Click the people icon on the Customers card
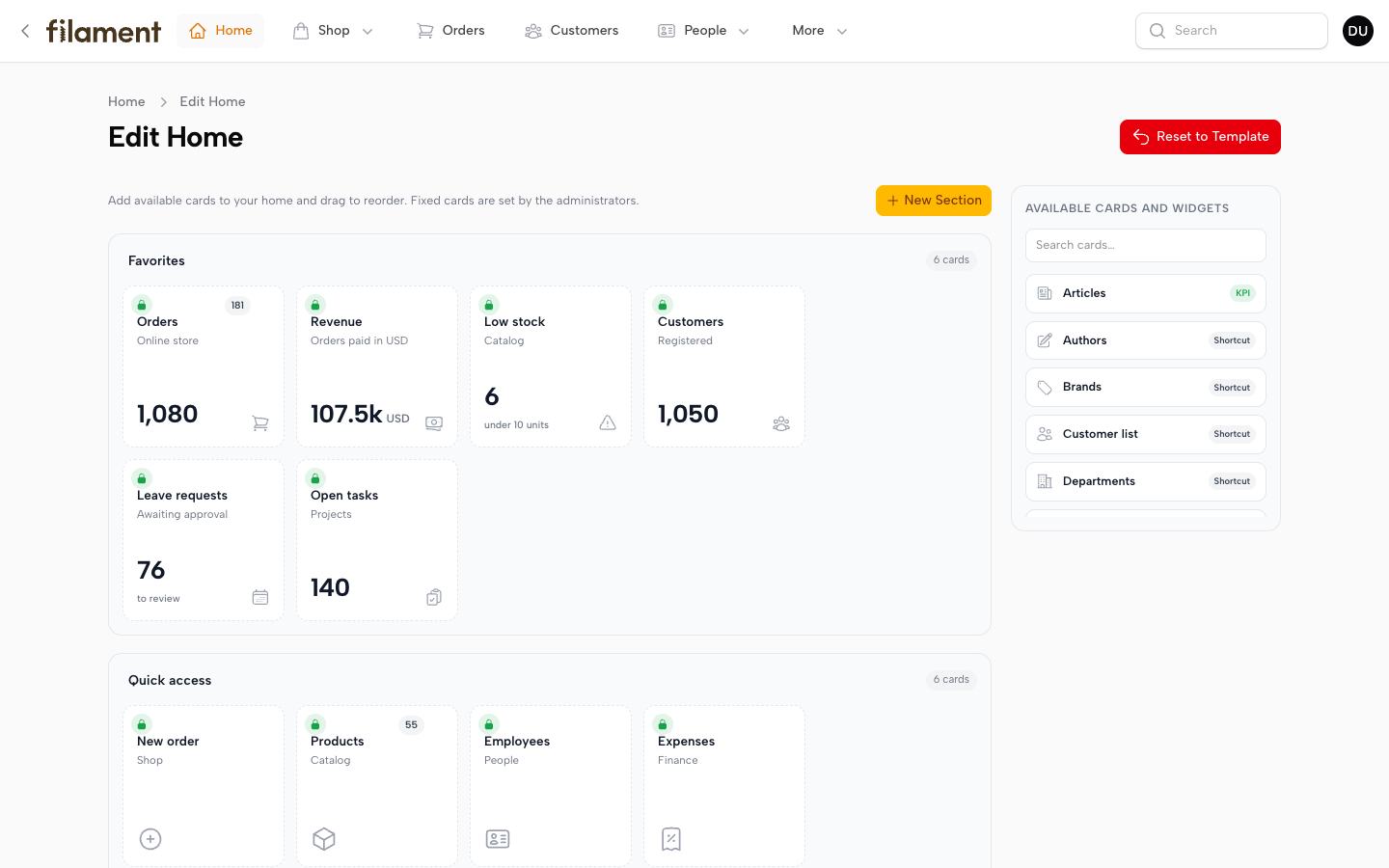 [781, 423]
